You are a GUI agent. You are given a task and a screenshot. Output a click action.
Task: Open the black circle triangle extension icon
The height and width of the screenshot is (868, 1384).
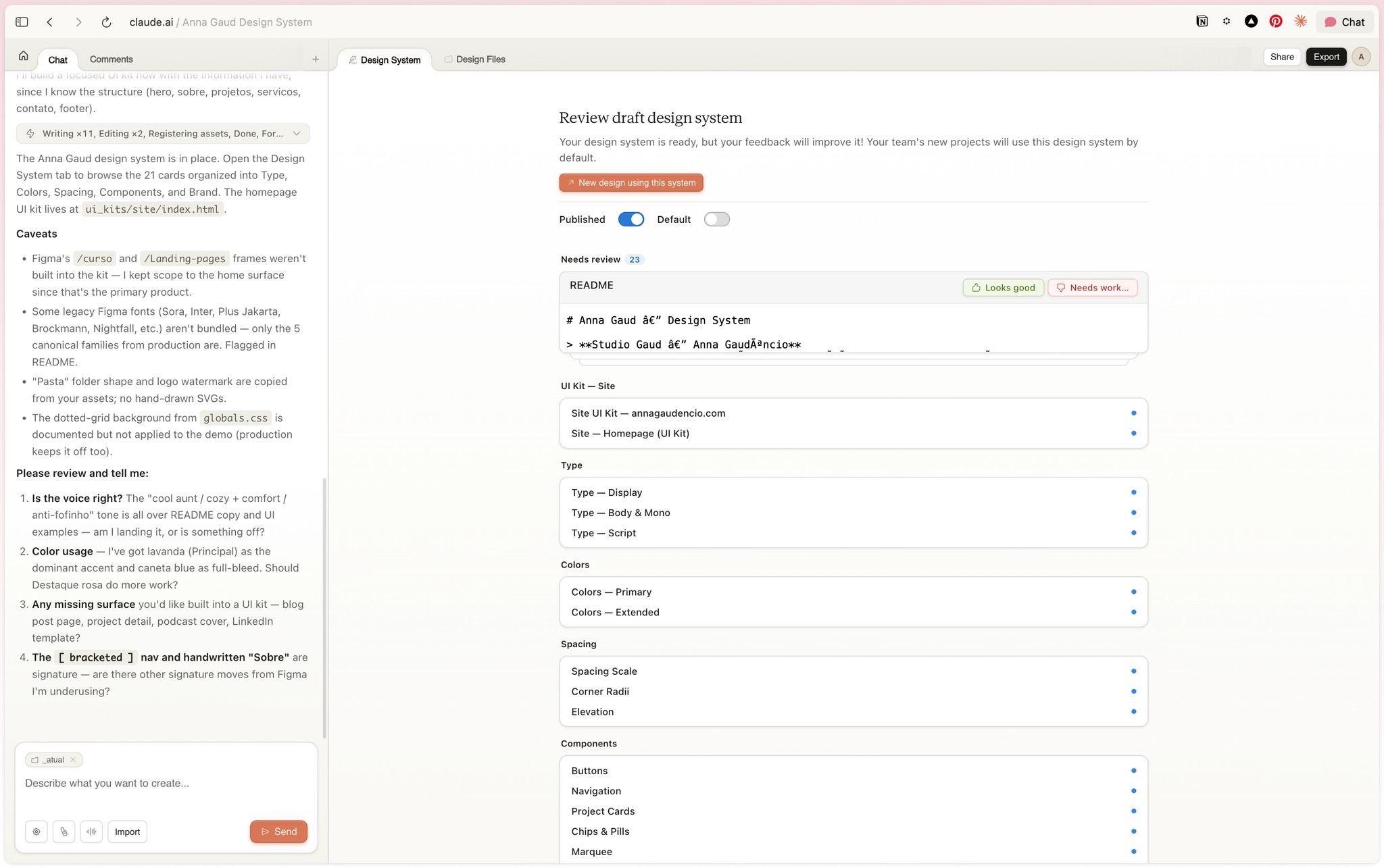[x=1251, y=22]
